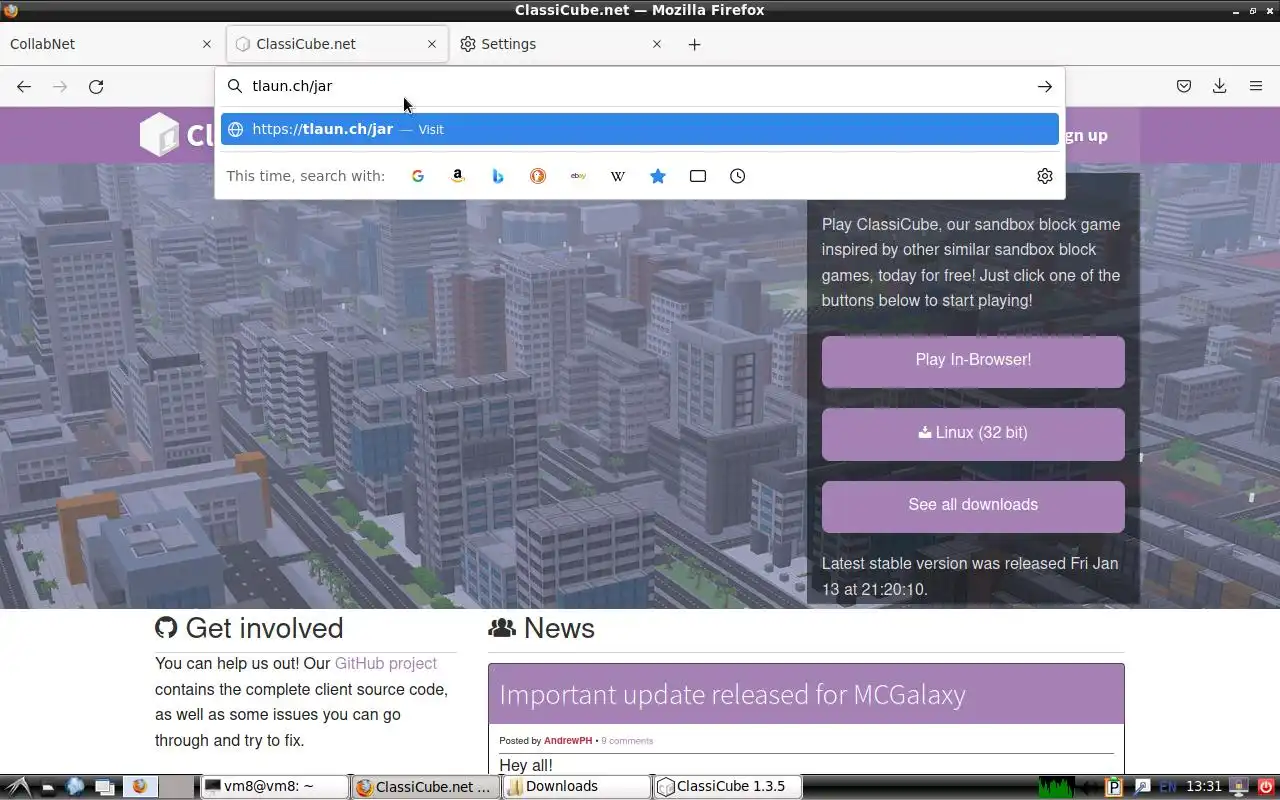The height and width of the screenshot is (800, 1280).
Task: Click the browser back arrow
Action: click(x=24, y=87)
